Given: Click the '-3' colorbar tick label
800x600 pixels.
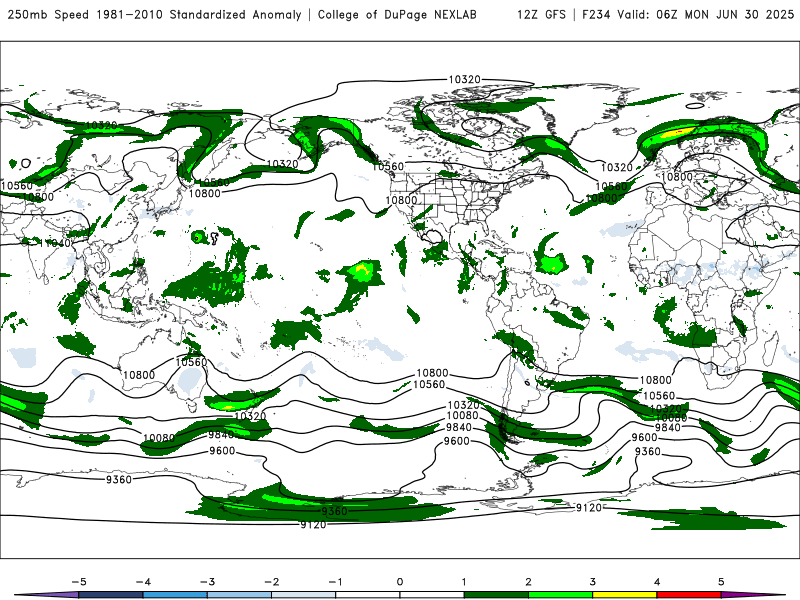Looking at the screenshot, I should tap(207, 582).
